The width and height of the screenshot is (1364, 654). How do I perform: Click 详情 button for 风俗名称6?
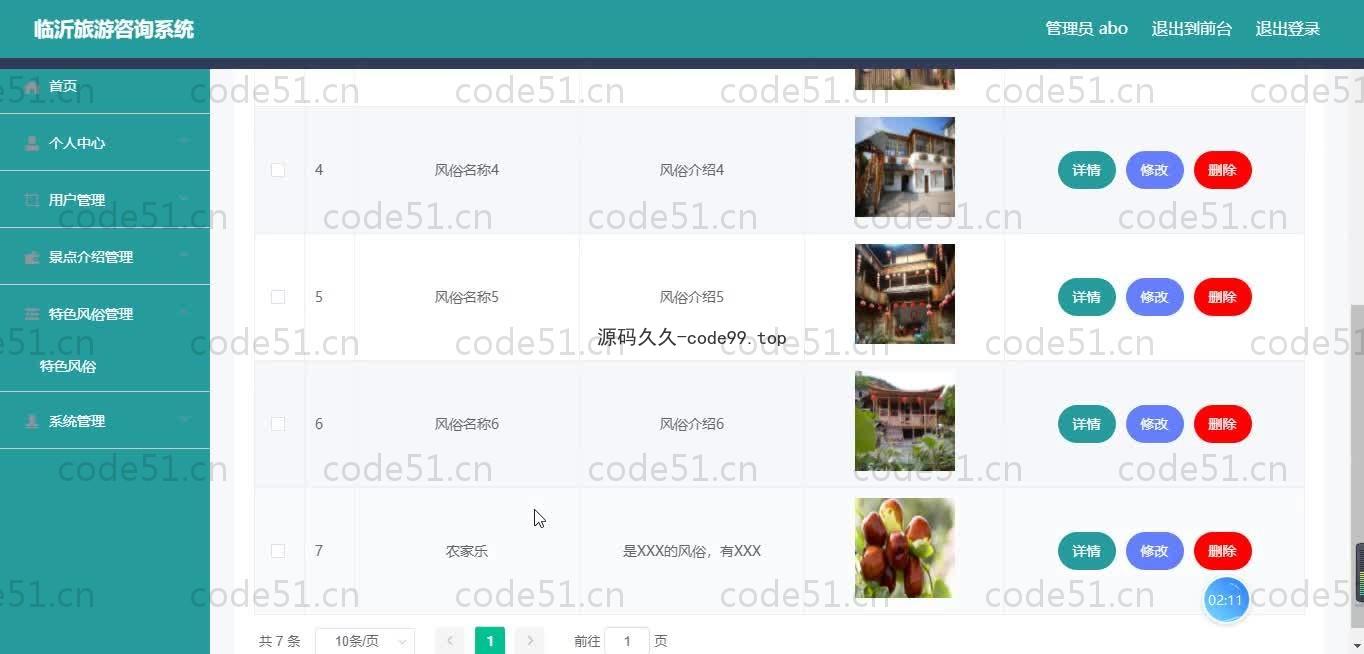pos(1087,424)
